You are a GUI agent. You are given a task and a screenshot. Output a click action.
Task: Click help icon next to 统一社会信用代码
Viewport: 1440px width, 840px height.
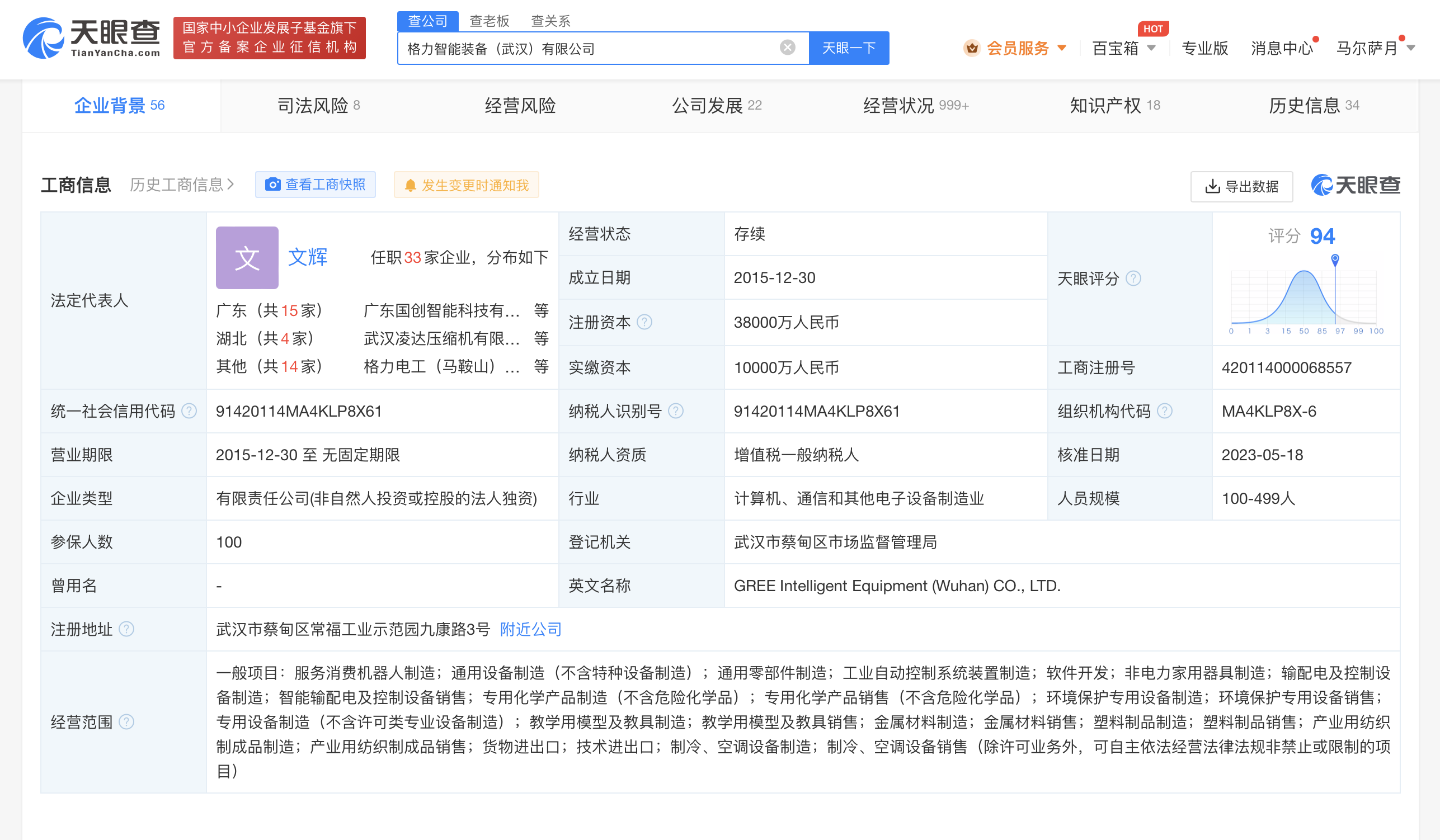pos(189,411)
